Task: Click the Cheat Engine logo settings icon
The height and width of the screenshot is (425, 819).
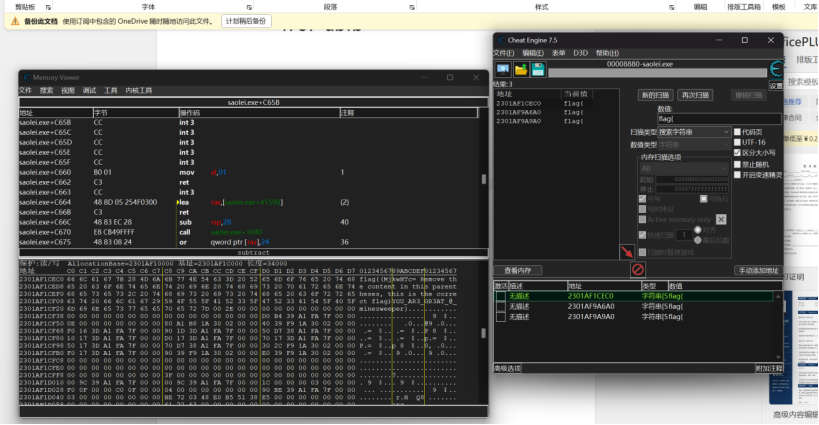Action: (x=776, y=70)
